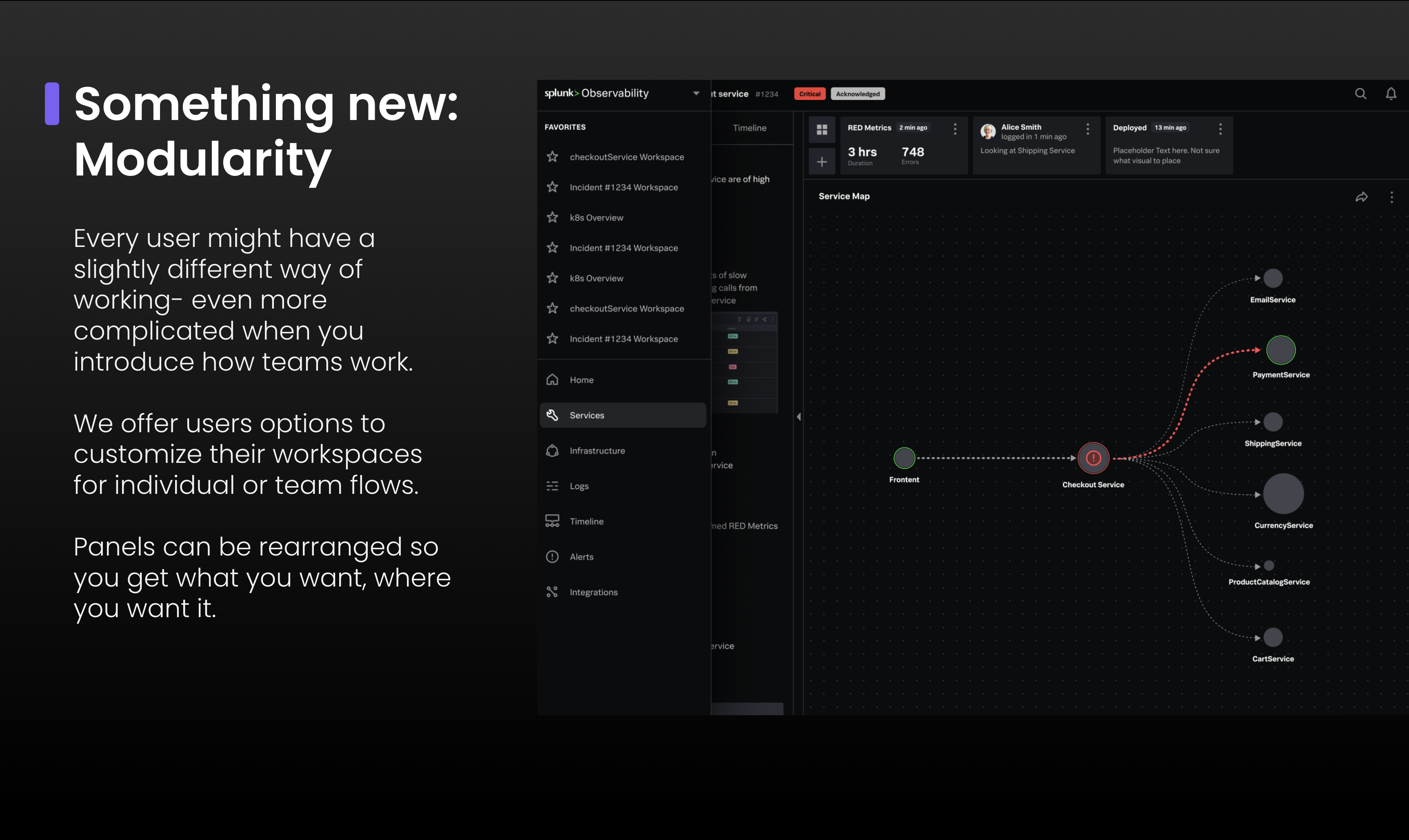Open the RED Metrics card options menu

[x=955, y=129]
